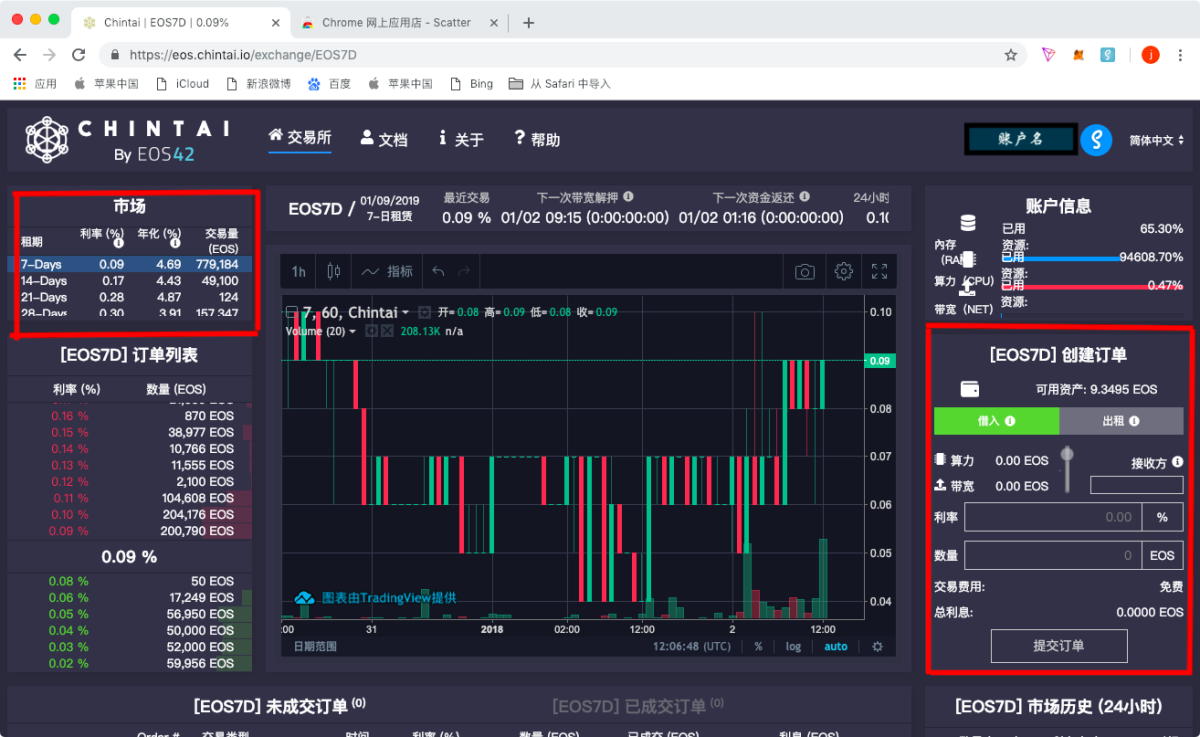Viewport: 1200px width, 737px height.
Task: Switch to Chrome 网上应用店 - Scatter tab
Action: (x=396, y=23)
